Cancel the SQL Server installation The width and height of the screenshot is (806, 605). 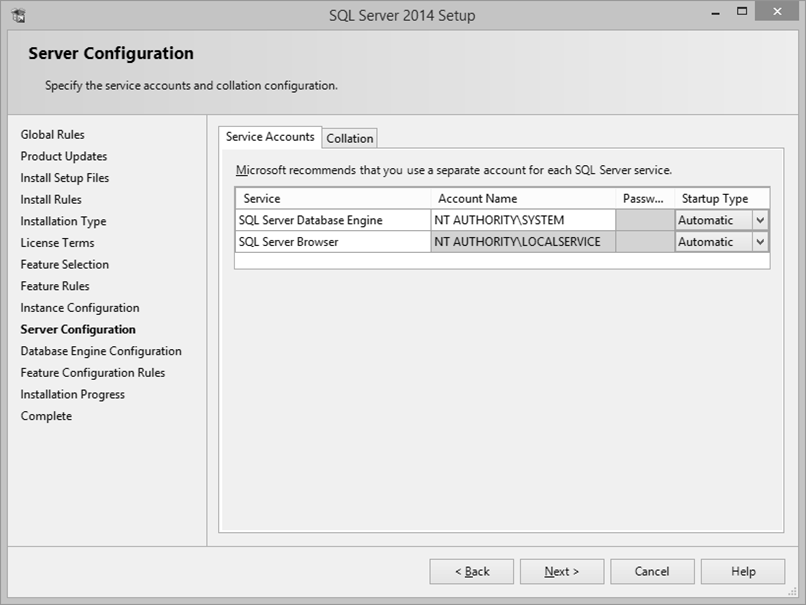[x=652, y=571]
